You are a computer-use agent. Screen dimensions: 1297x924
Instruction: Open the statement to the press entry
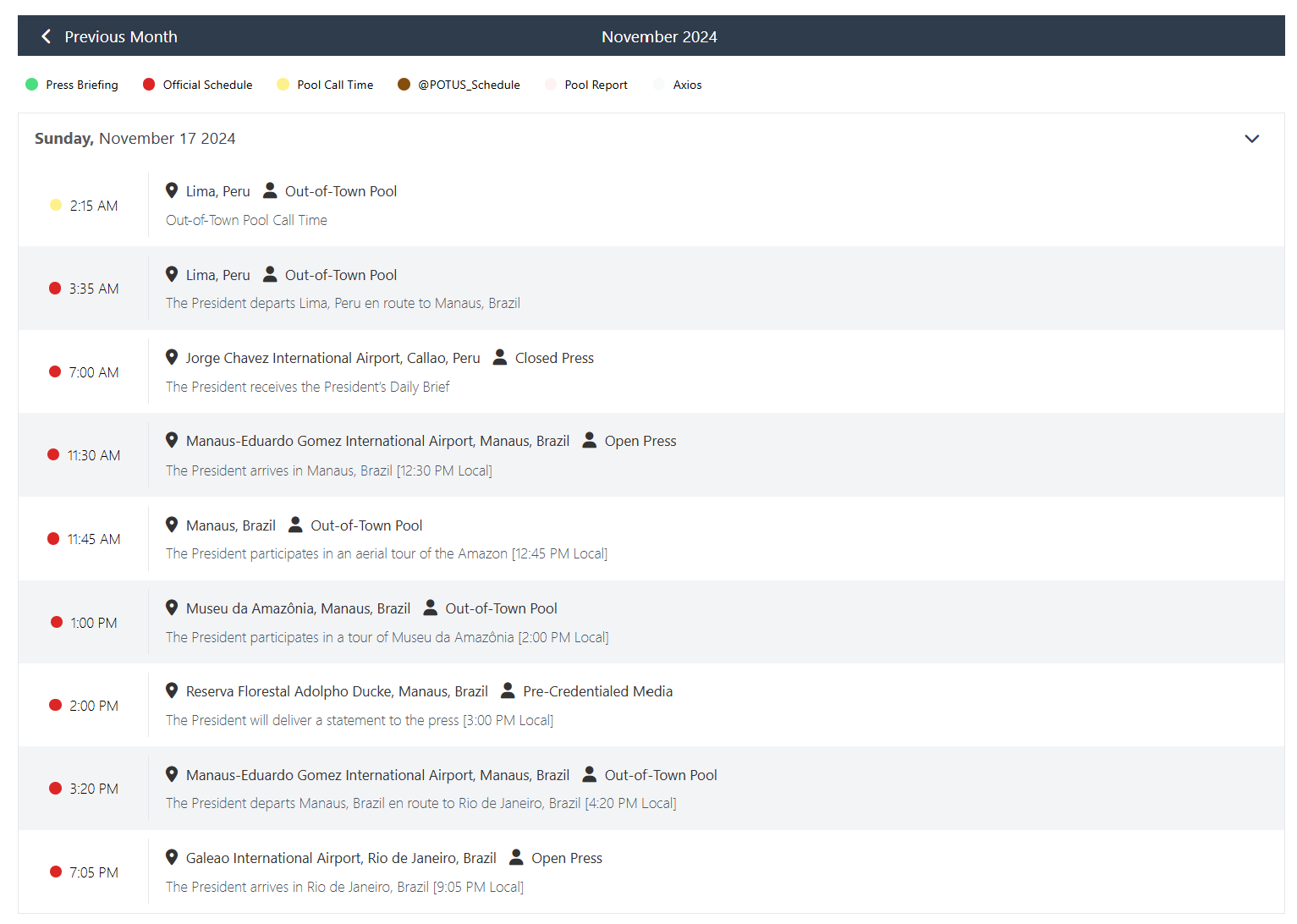pos(360,720)
